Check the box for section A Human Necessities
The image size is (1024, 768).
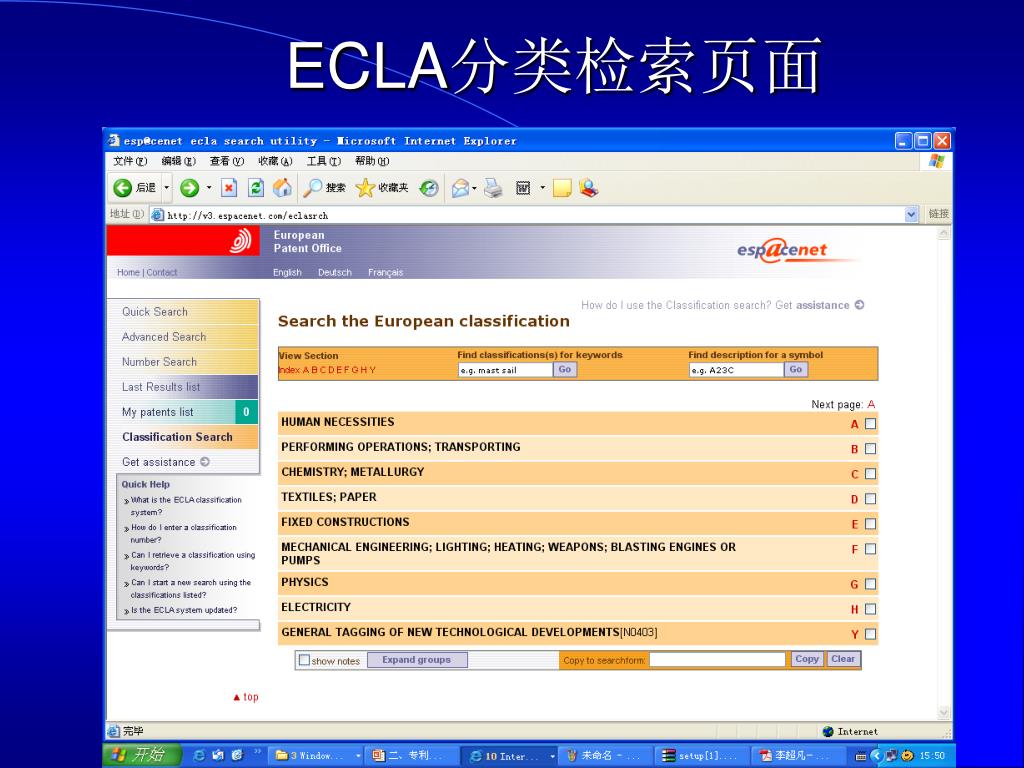point(871,424)
